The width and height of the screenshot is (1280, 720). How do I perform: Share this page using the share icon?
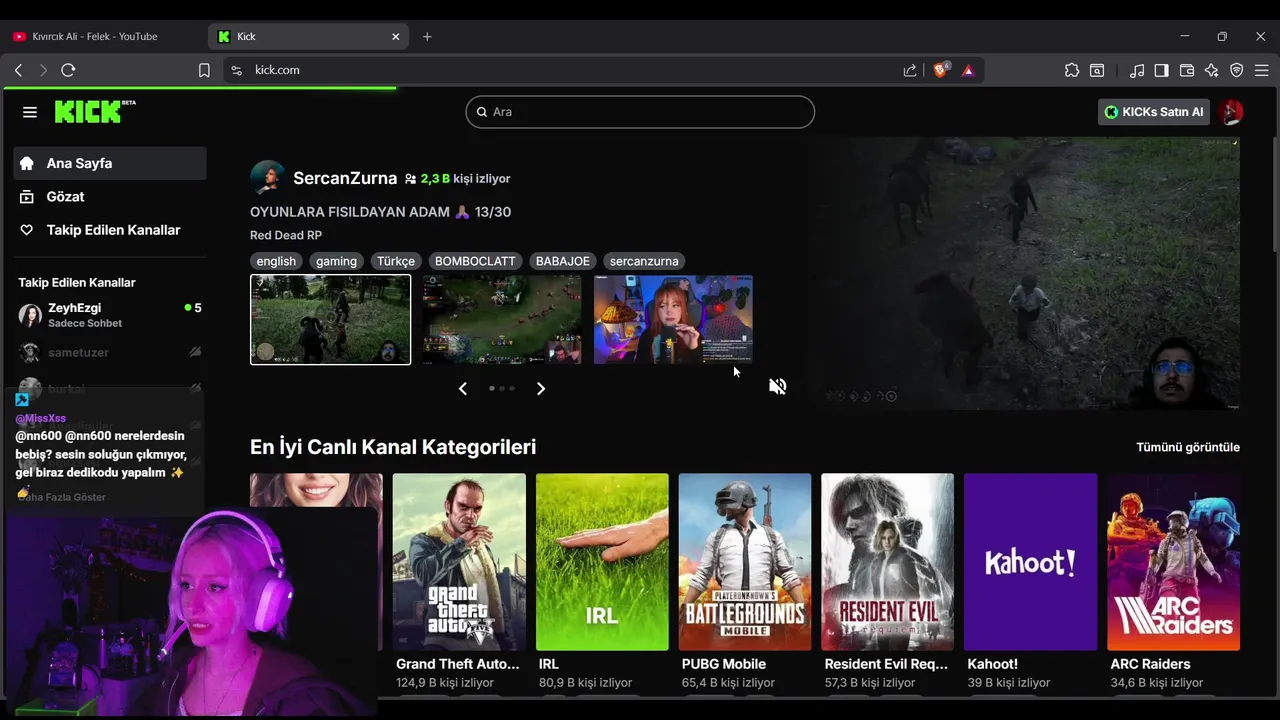(x=910, y=70)
